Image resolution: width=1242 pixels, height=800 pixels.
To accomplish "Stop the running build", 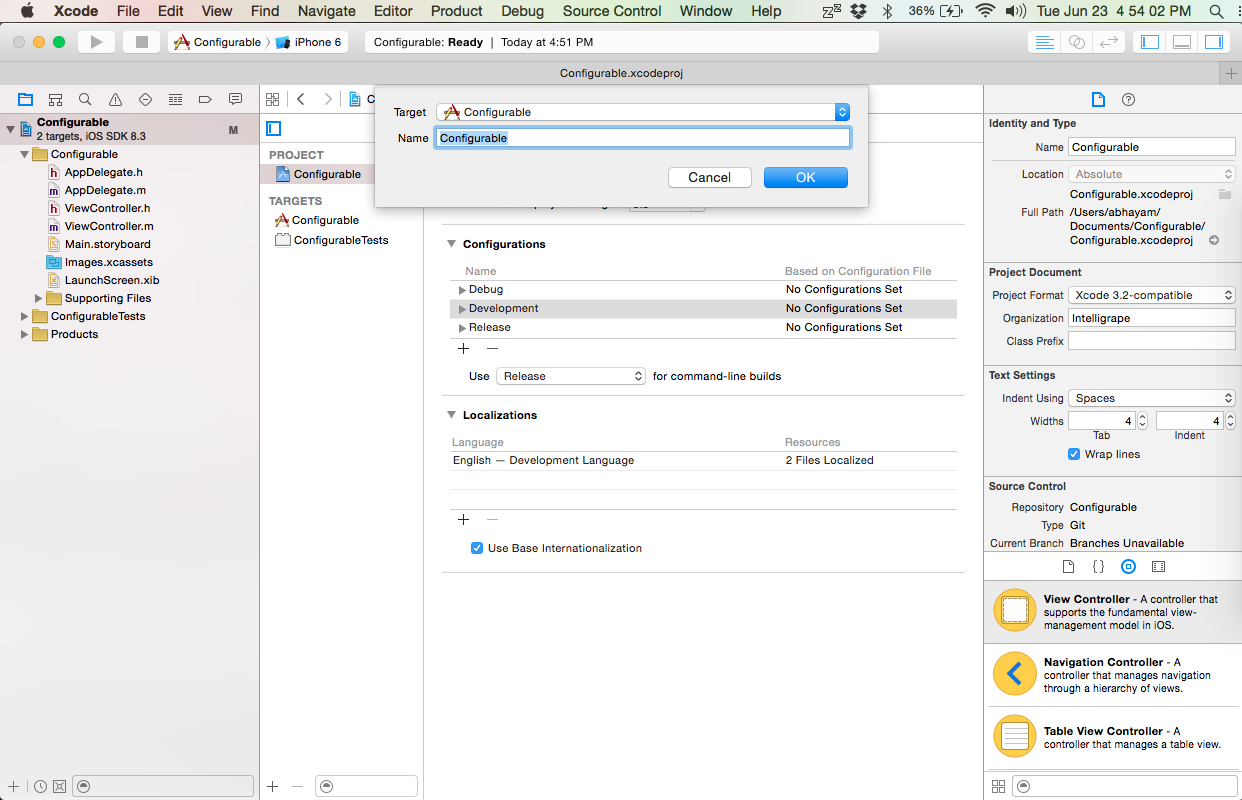I will point(141,42).
